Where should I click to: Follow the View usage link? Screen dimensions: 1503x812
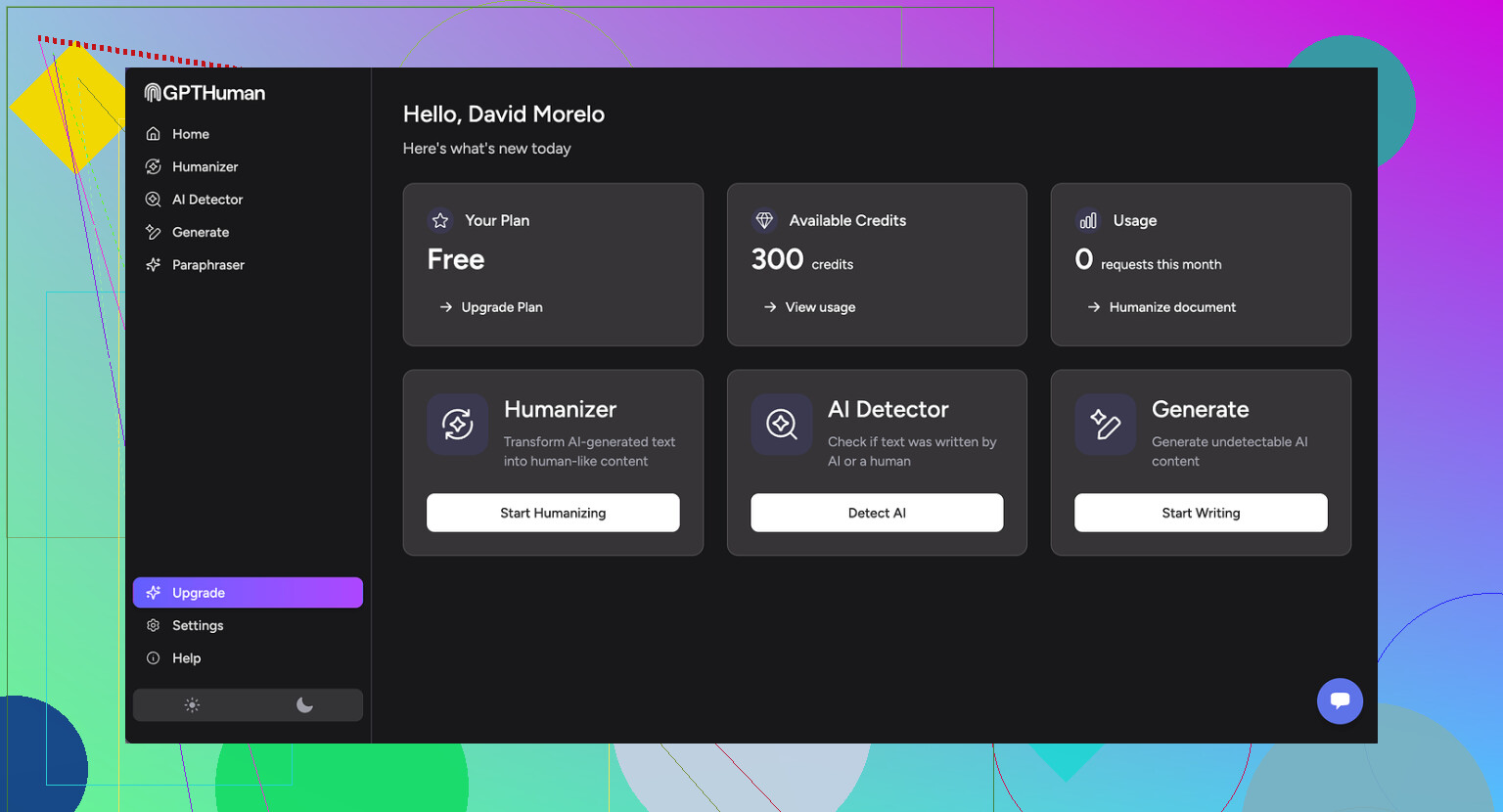(819, 307)
